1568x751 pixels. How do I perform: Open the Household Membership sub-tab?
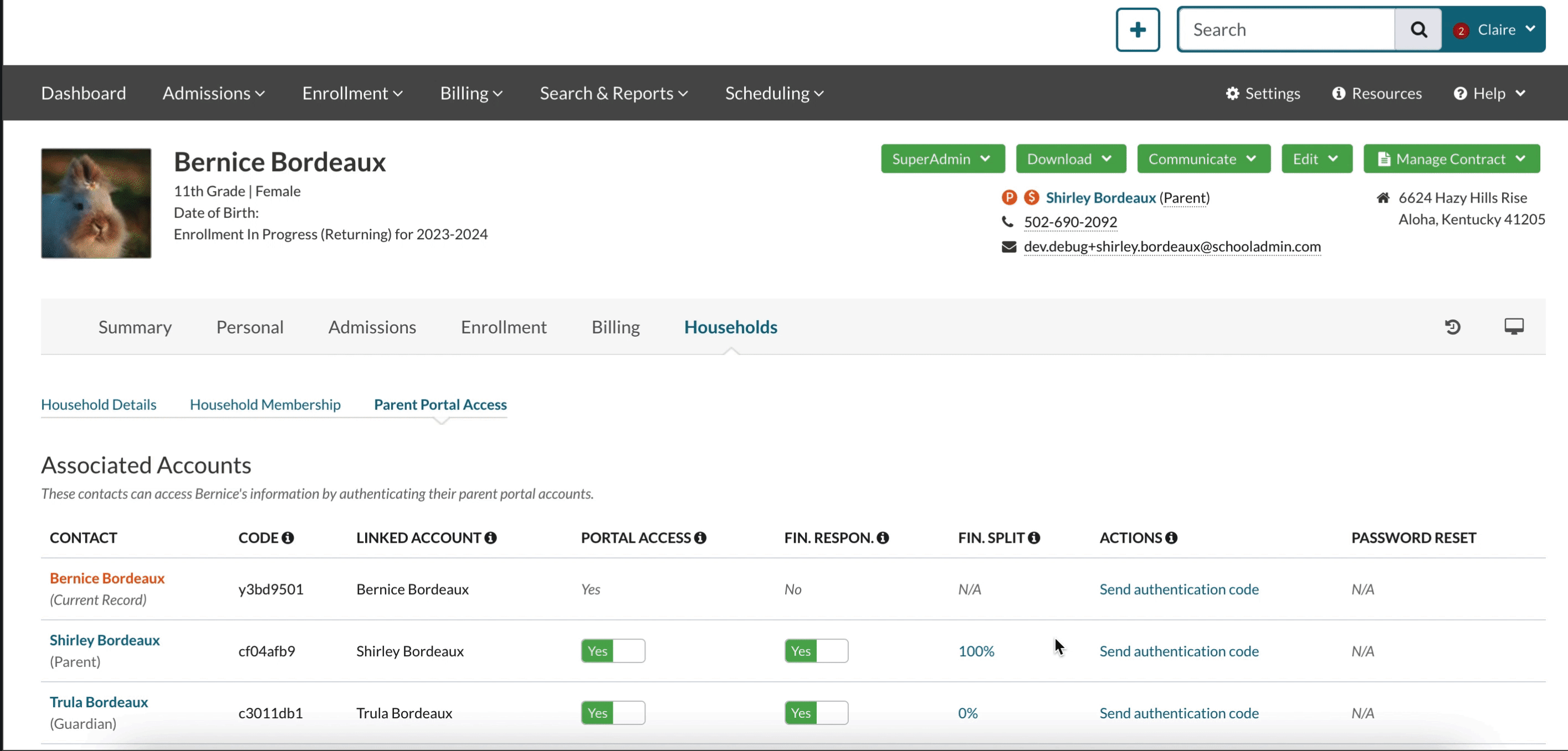[265, 405]
